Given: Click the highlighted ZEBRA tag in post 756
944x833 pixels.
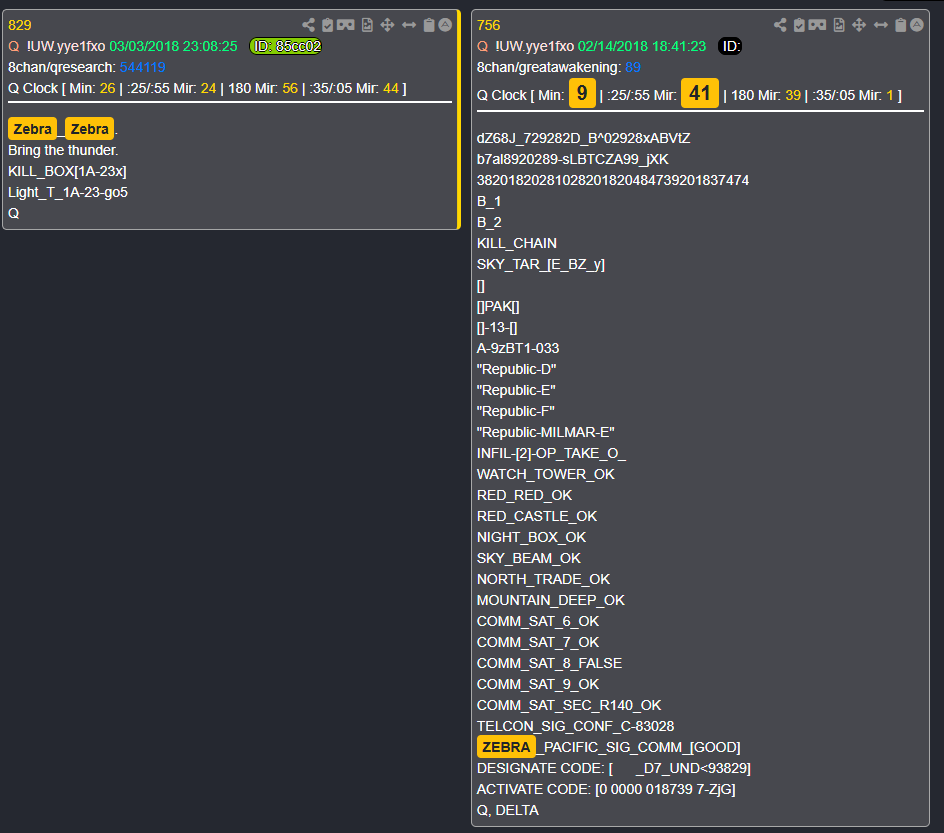Looking at the screenshot, I should (506, 747).
